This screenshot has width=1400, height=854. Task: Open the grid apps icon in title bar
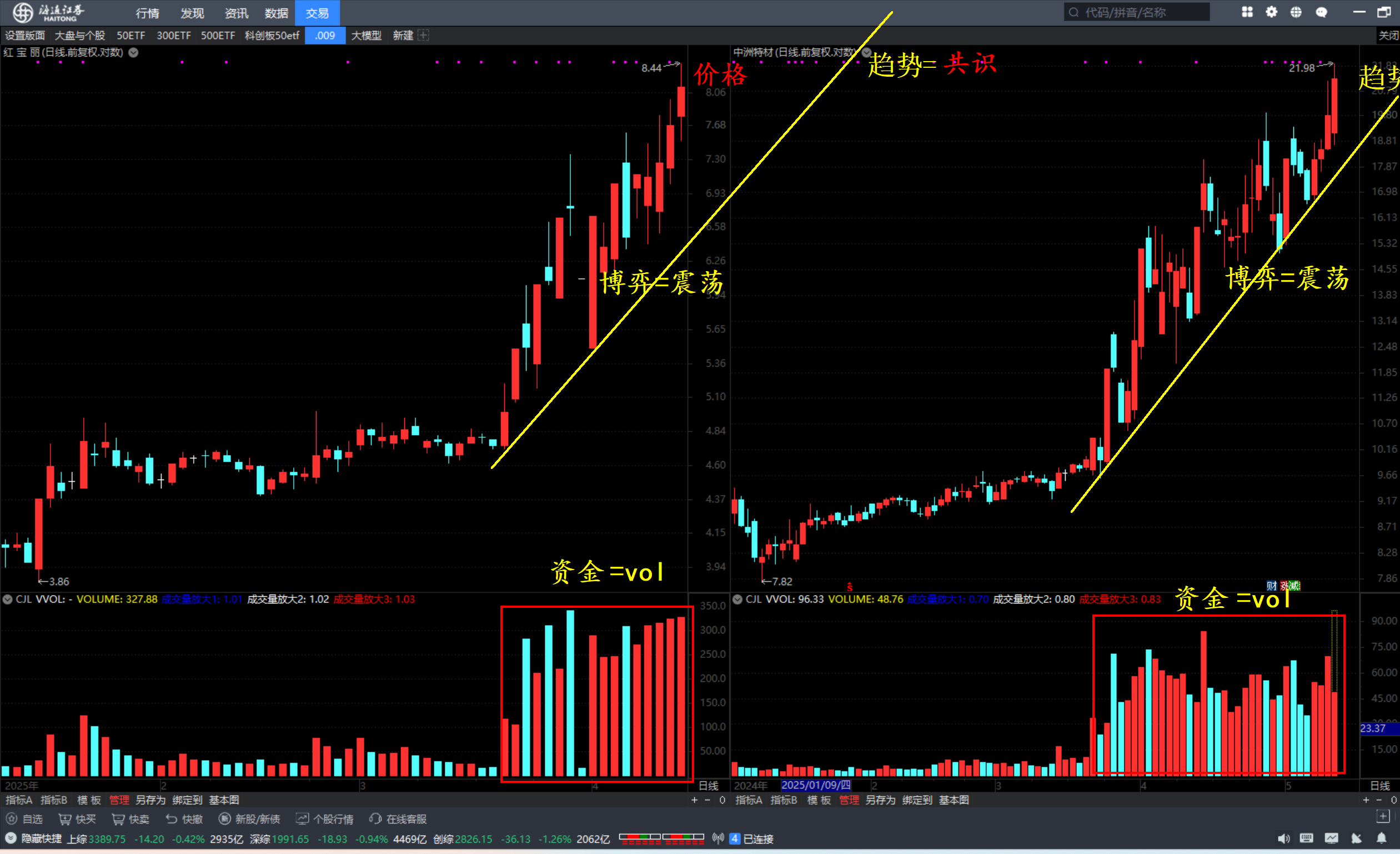click(1247, 12)
